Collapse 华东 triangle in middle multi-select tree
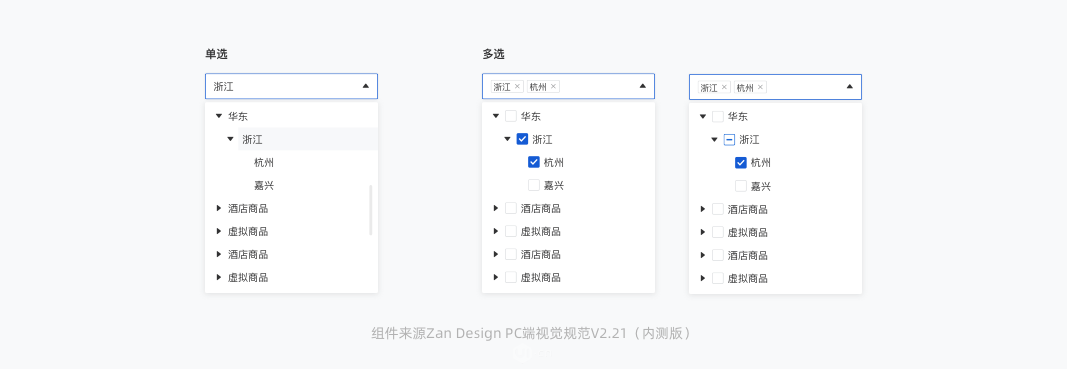The width and height of the screenshot is (1067, 369). coord(495,116)
